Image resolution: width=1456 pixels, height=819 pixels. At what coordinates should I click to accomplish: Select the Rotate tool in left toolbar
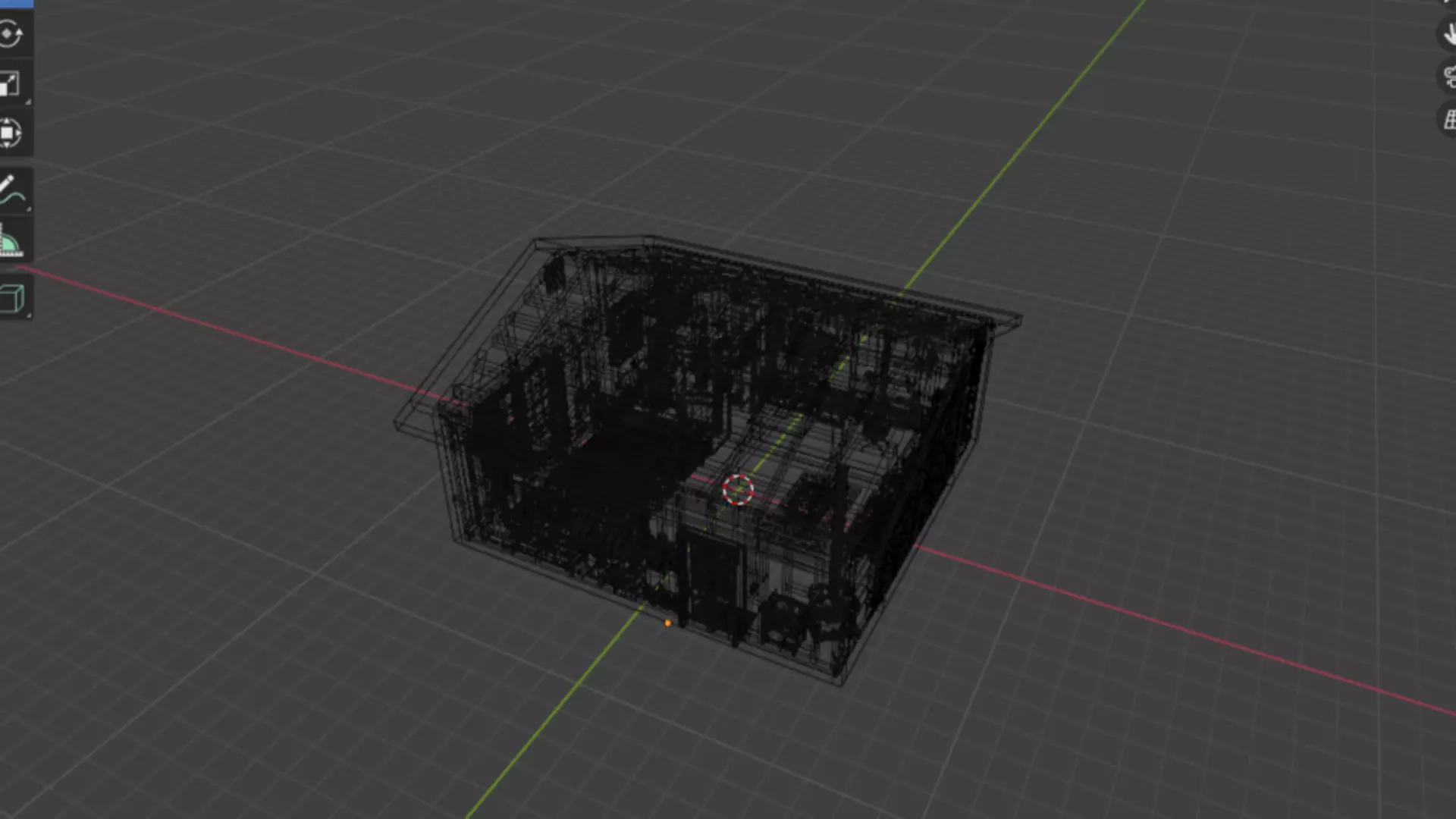(11, 34)
